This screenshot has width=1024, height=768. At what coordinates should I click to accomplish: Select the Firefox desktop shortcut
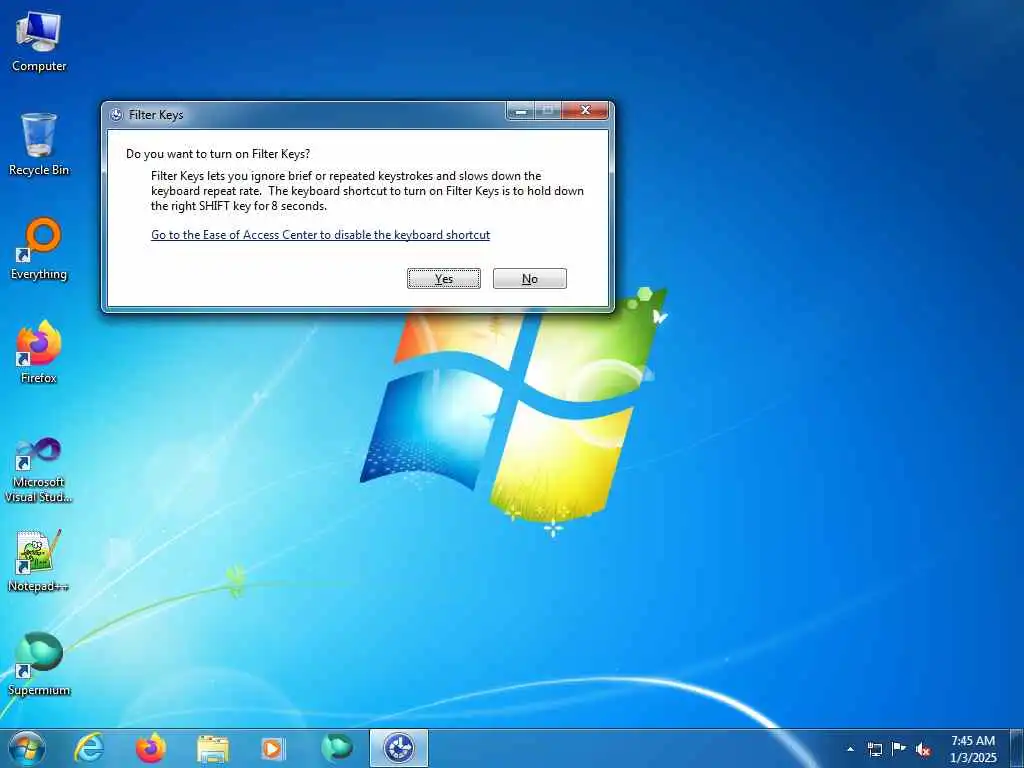pyautogui.click(x=39, y=353)
